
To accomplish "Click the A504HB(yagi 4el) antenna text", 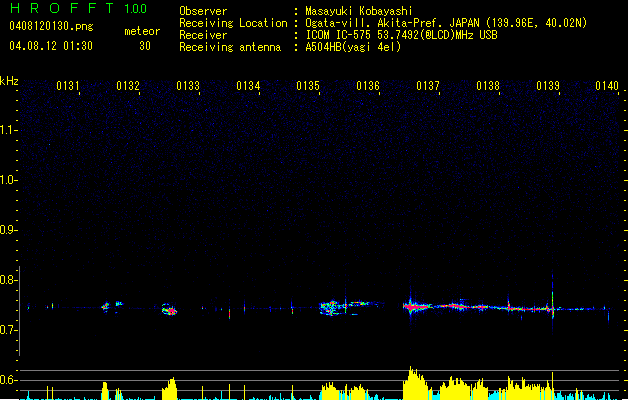I will (x=353, y=47).
